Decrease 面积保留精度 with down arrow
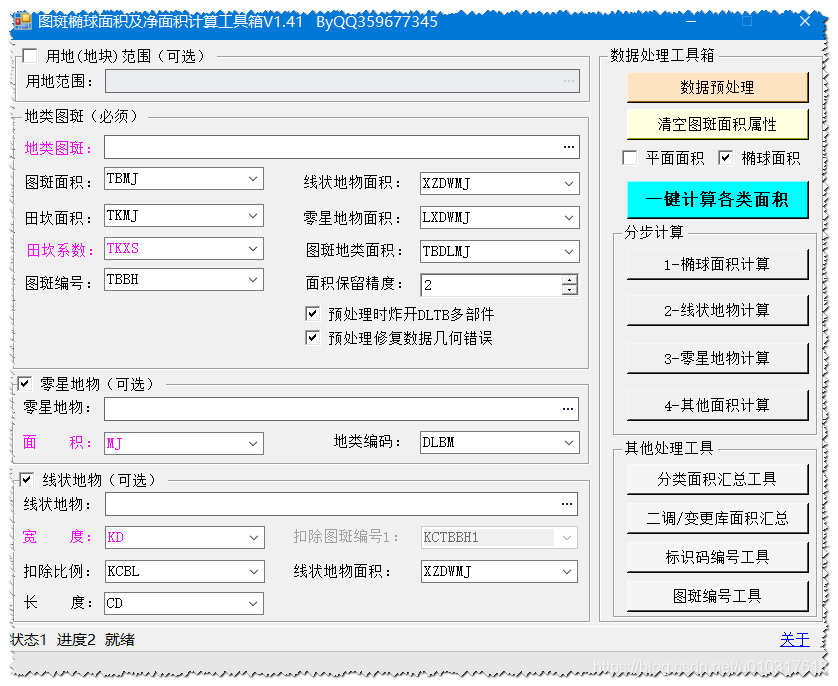The image size is (838, 686). coord(570,290)
